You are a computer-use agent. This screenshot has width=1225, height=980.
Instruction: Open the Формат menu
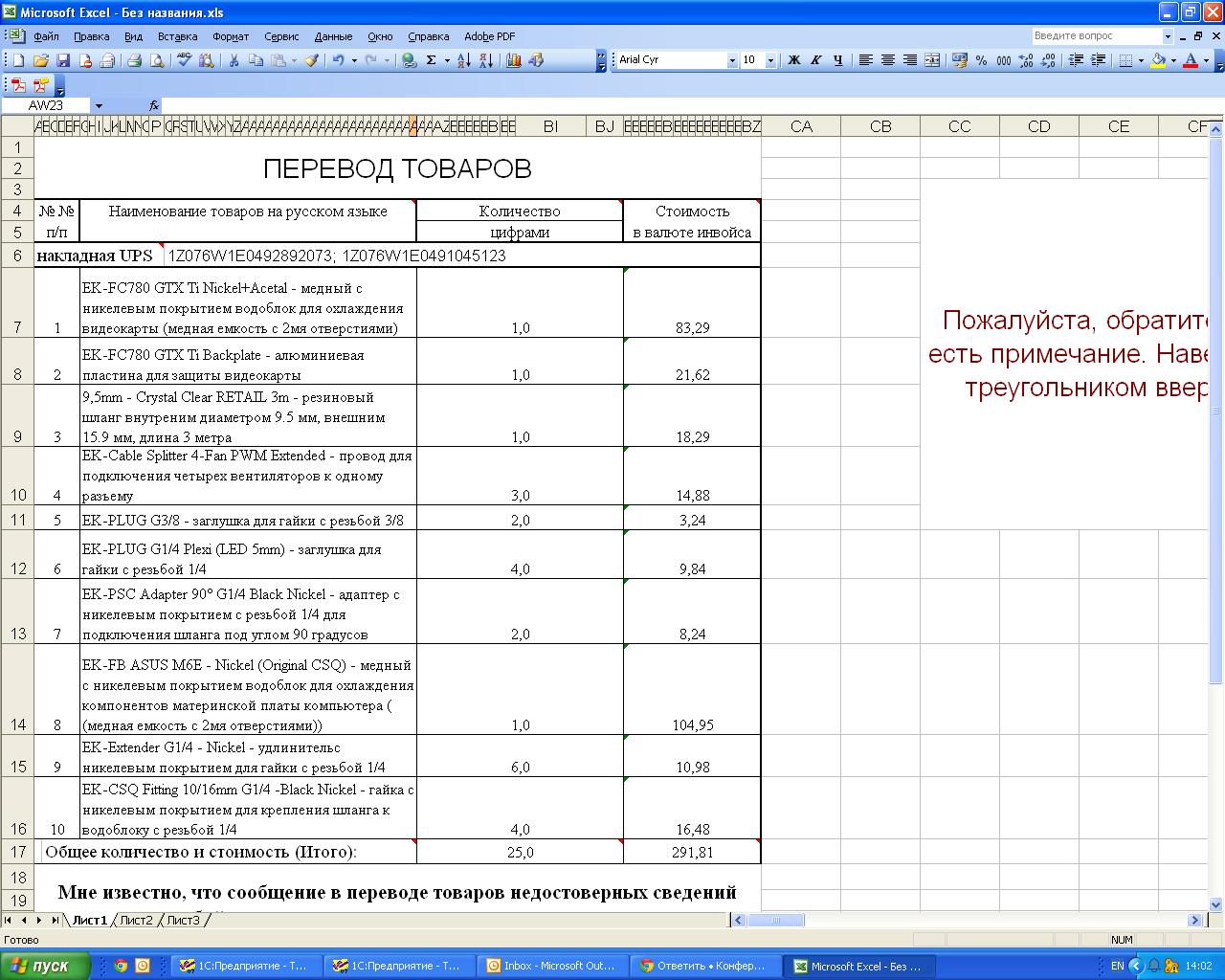pos(231,36)
